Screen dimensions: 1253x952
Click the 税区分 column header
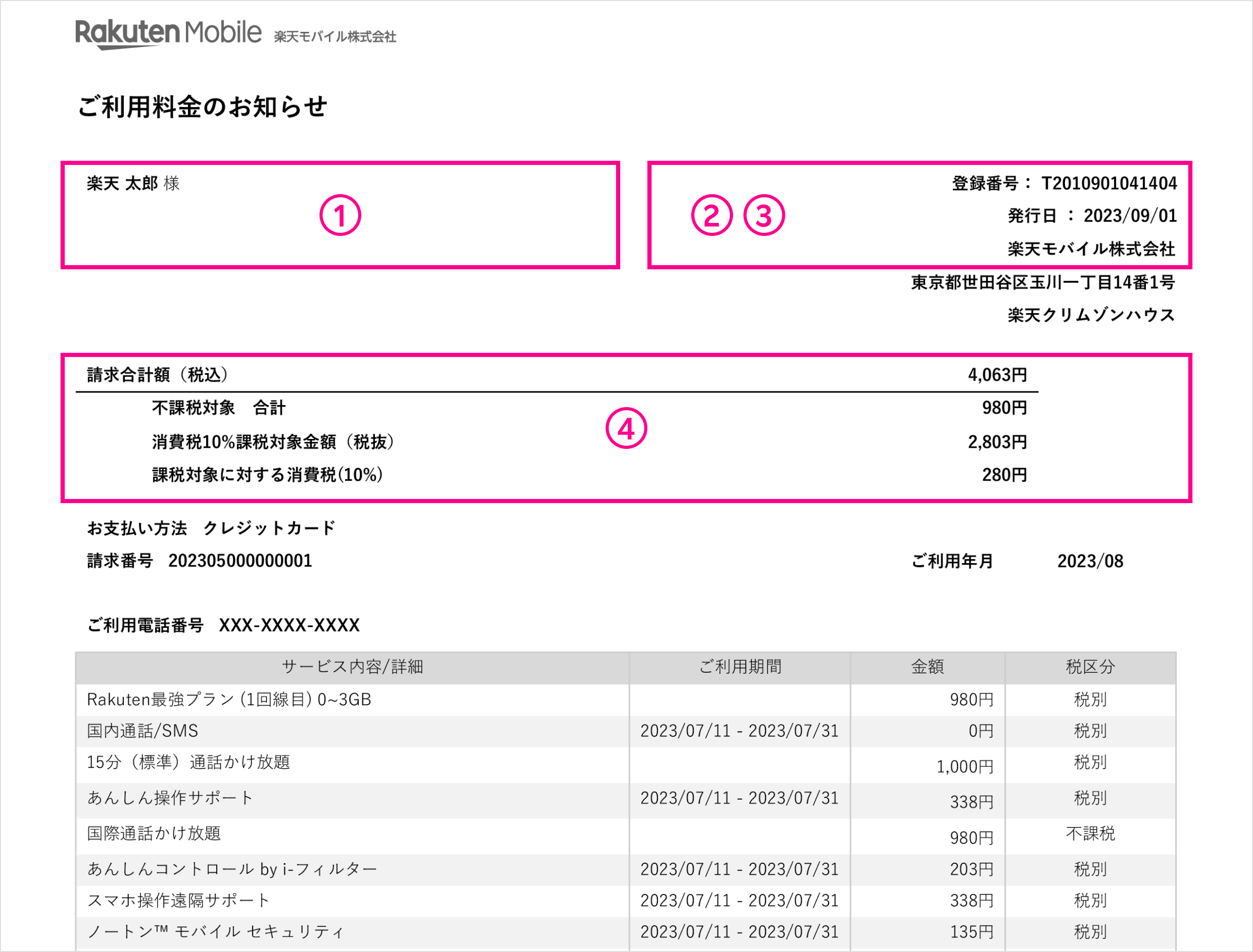pos(1090,667)
